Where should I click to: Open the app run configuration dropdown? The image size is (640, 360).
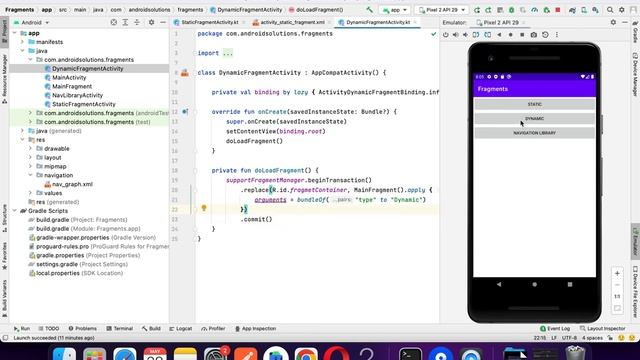pos(395,10)
